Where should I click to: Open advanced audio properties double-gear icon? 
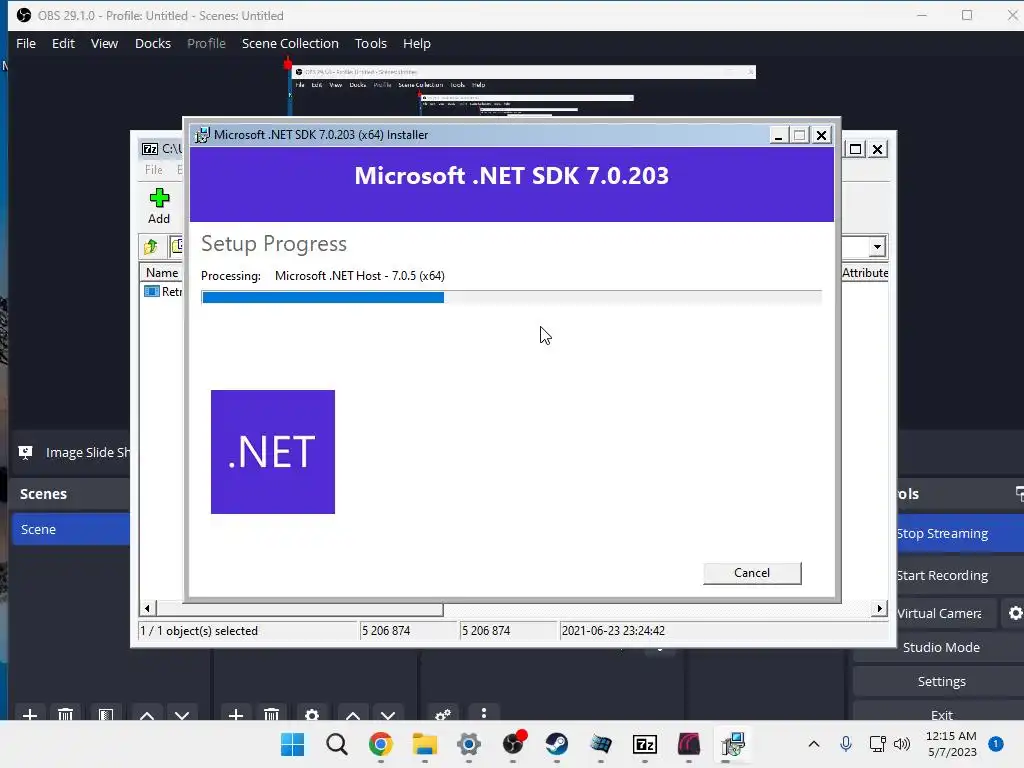pyautogui.click(x=443, y=715)
